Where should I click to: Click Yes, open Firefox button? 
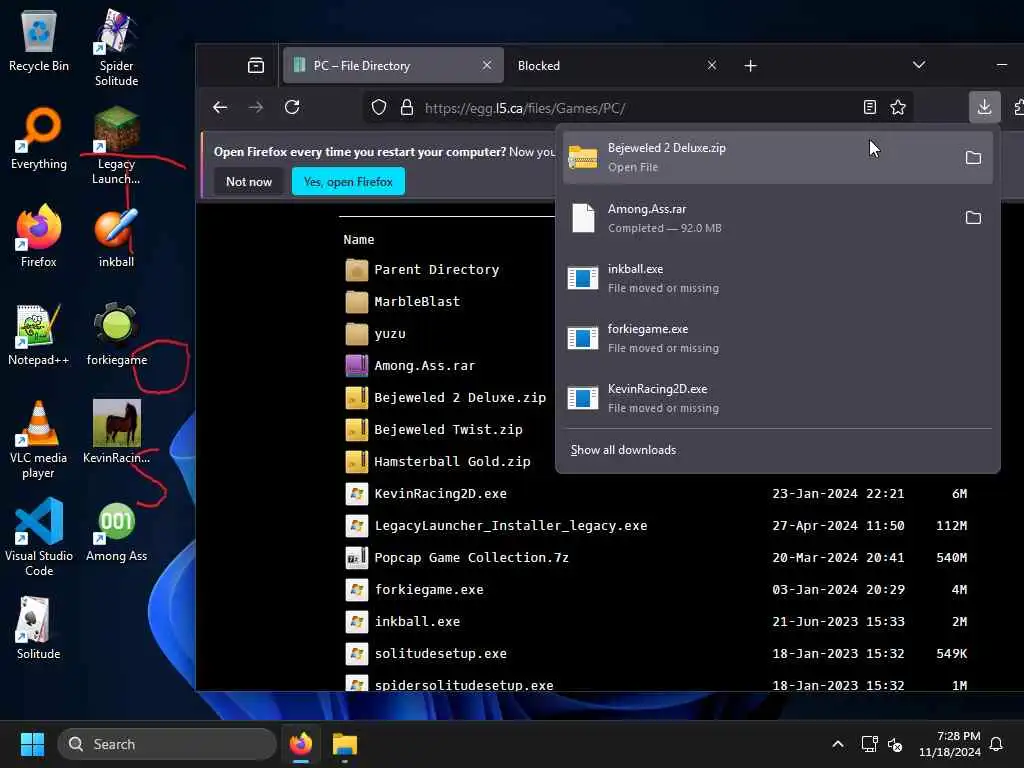point(348,182)
